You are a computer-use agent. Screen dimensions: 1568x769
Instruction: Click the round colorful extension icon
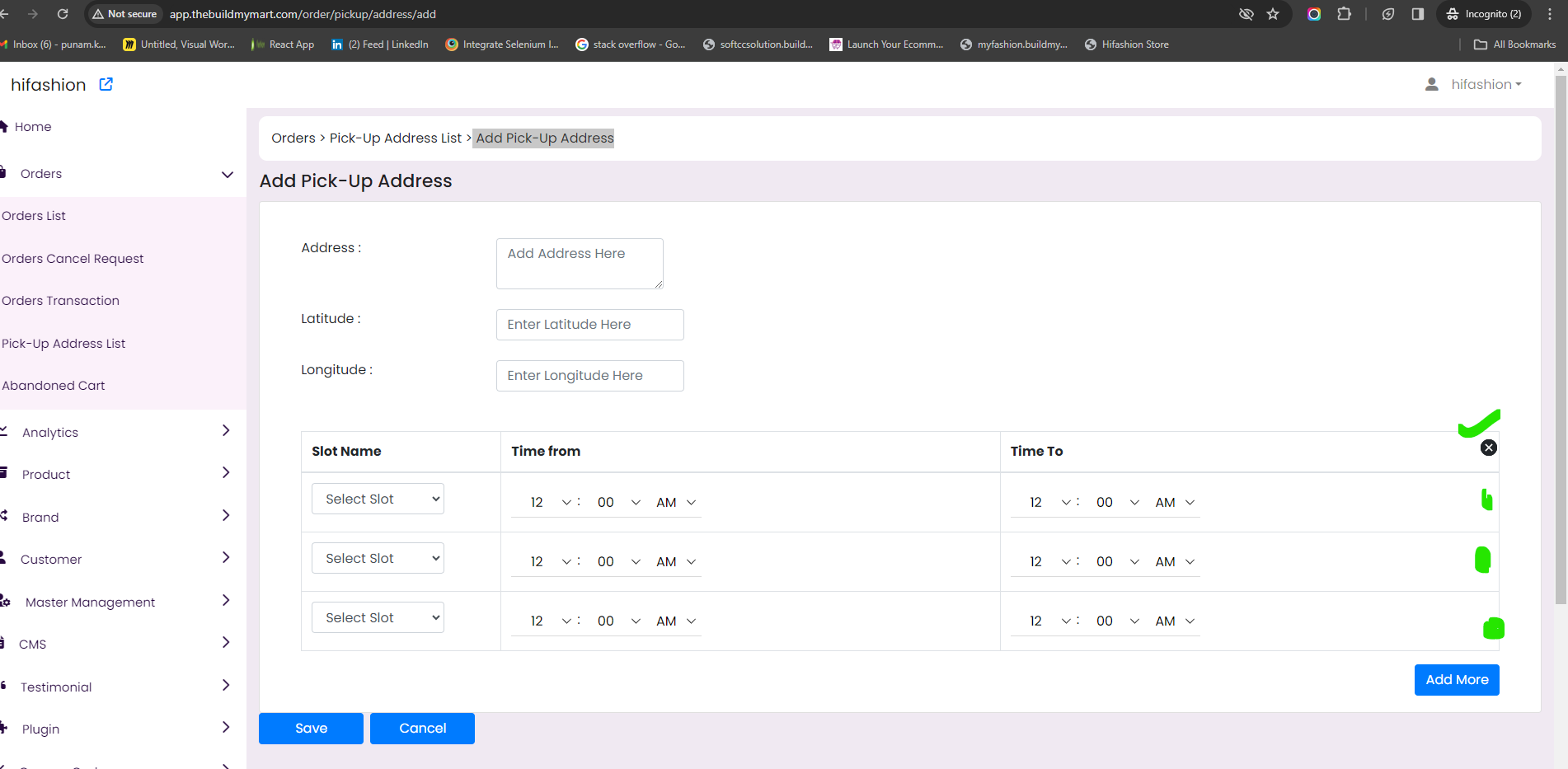(1314, 14)
